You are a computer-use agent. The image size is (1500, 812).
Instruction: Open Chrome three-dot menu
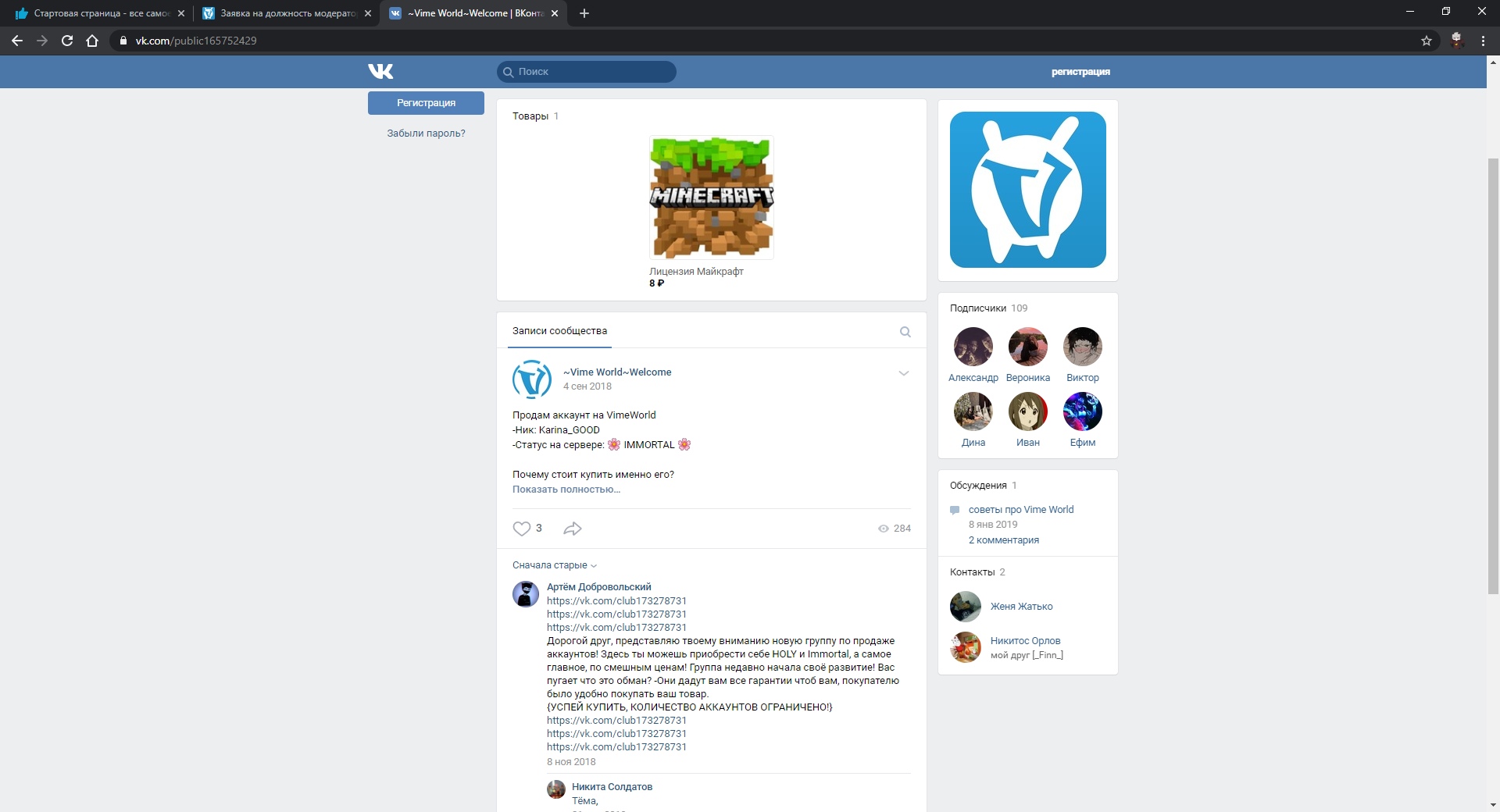(1483, 41)
